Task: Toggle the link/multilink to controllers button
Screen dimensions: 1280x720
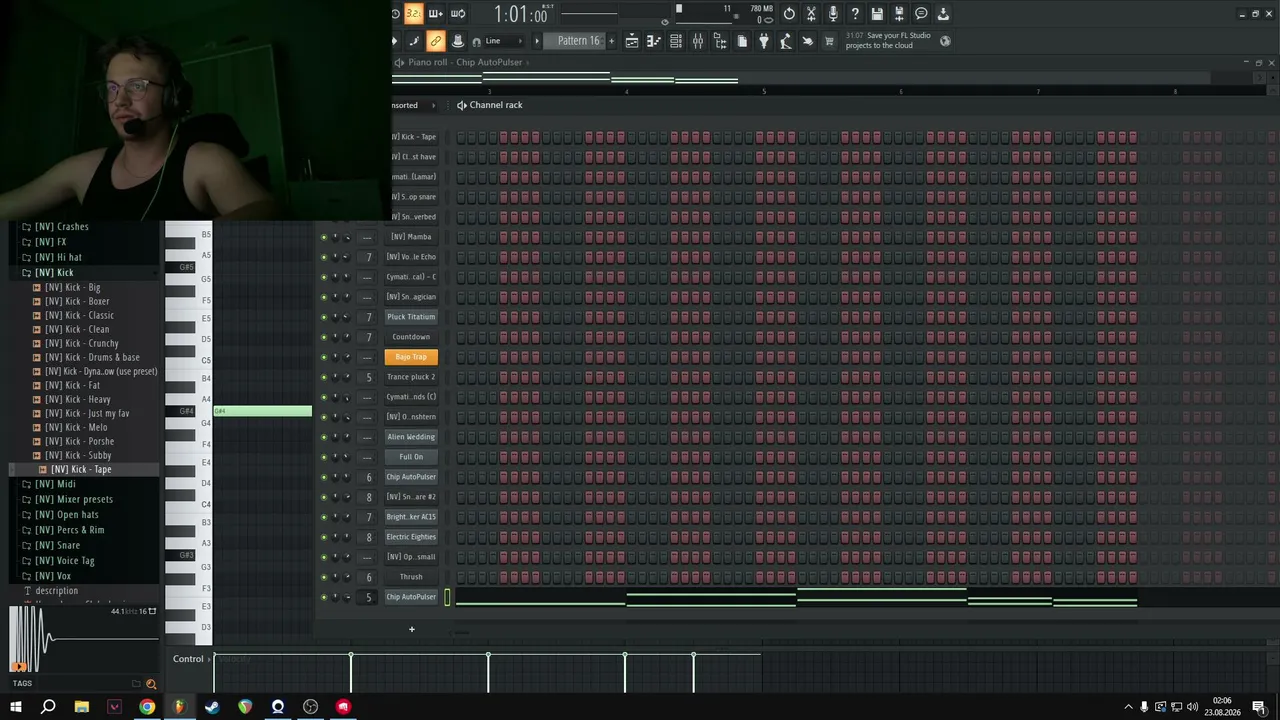Action: (436, 41)
